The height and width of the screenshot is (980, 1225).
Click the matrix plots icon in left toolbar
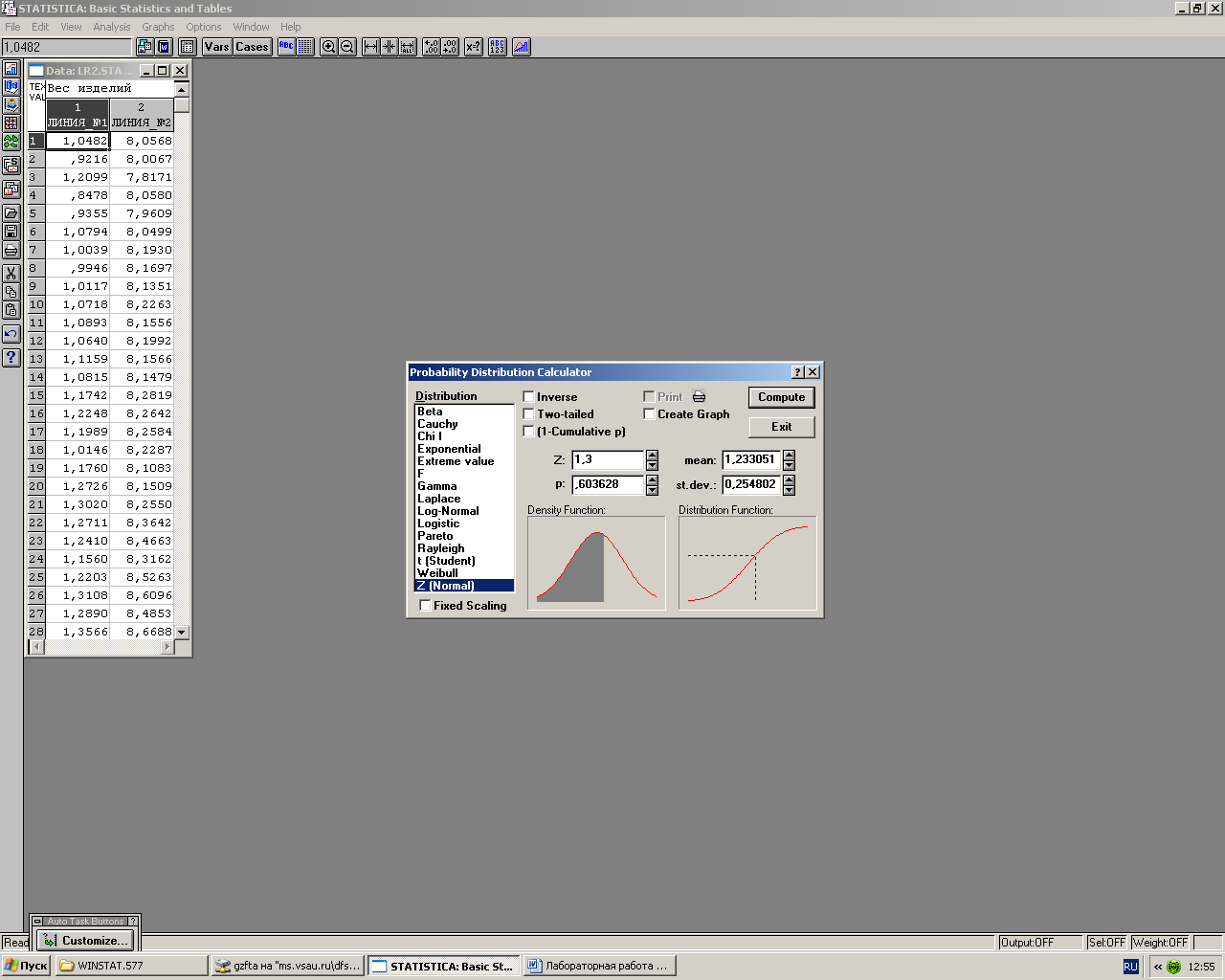pyautogui.click(x=11, y=123)
